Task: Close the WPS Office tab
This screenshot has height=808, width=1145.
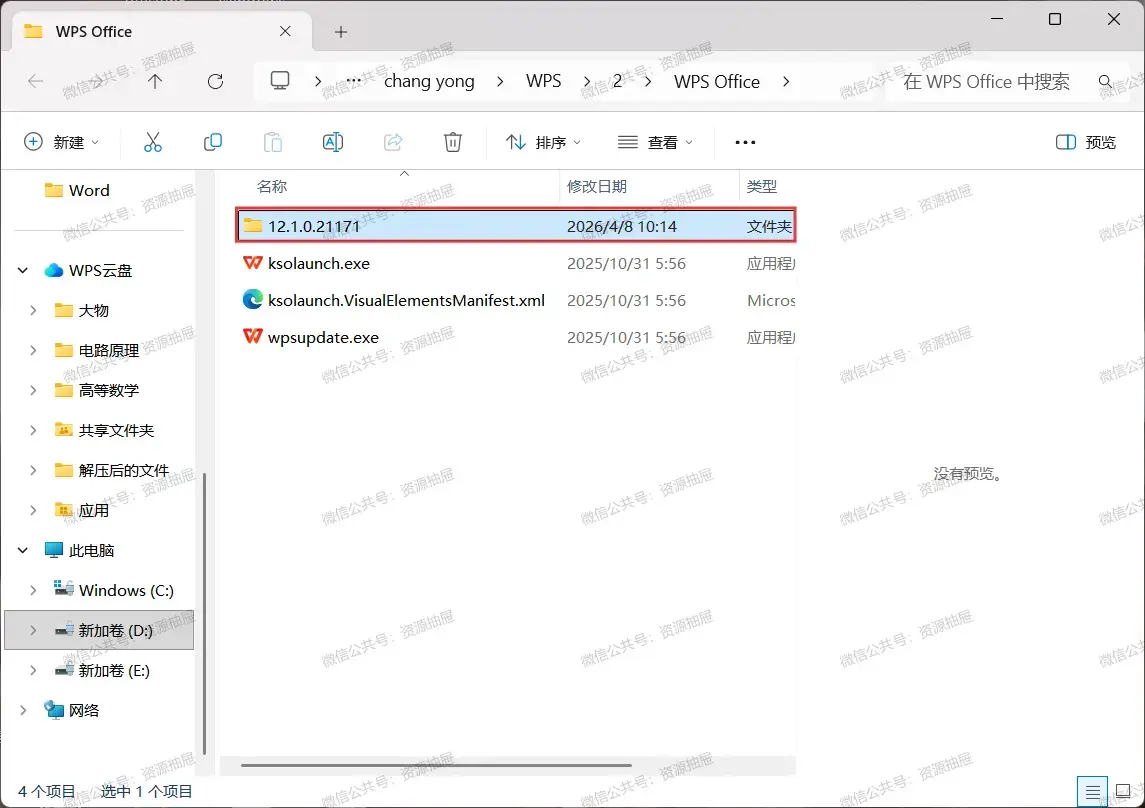Action: pyautogui.click(x=286, y=31)
